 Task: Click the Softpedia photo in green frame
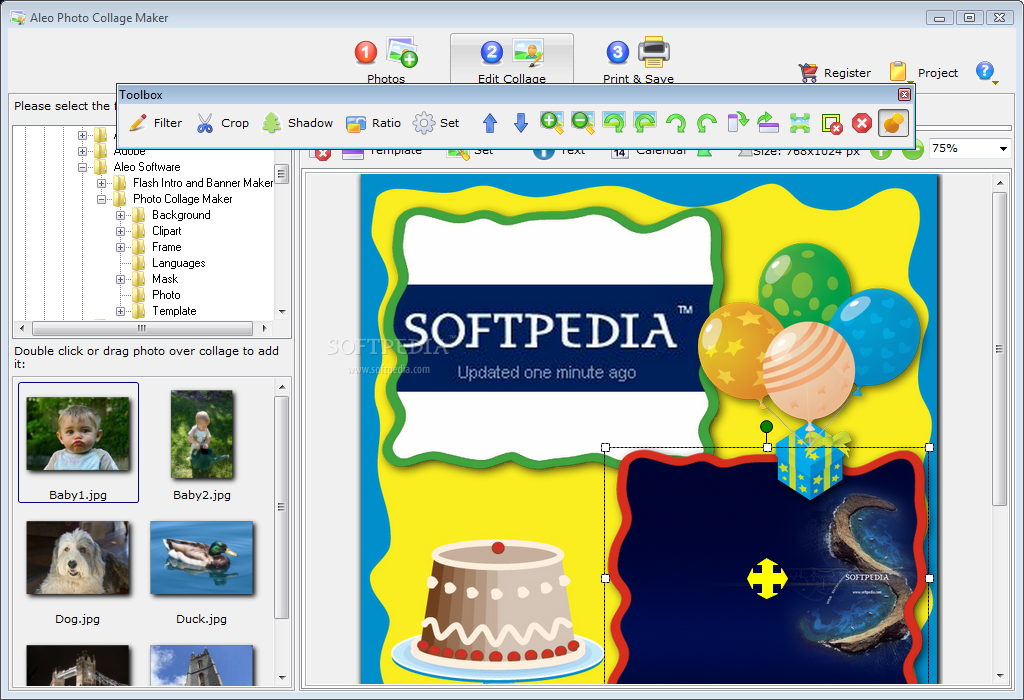point(552,338)
